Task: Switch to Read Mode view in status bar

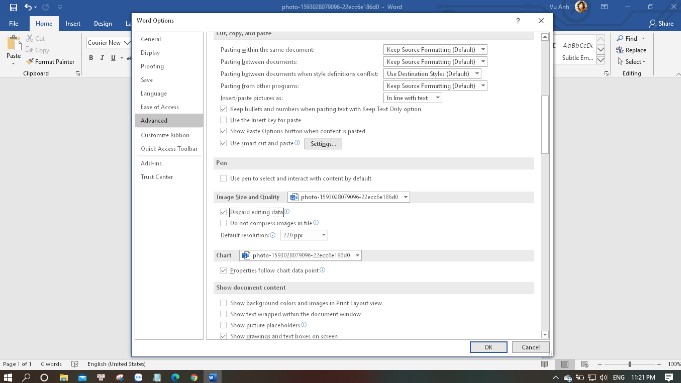Action: click(x=544, y=364)
